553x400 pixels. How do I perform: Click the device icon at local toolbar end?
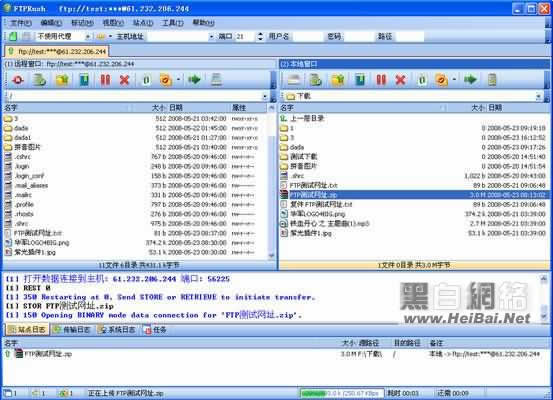pyautogui.click(x=492, y=80)
